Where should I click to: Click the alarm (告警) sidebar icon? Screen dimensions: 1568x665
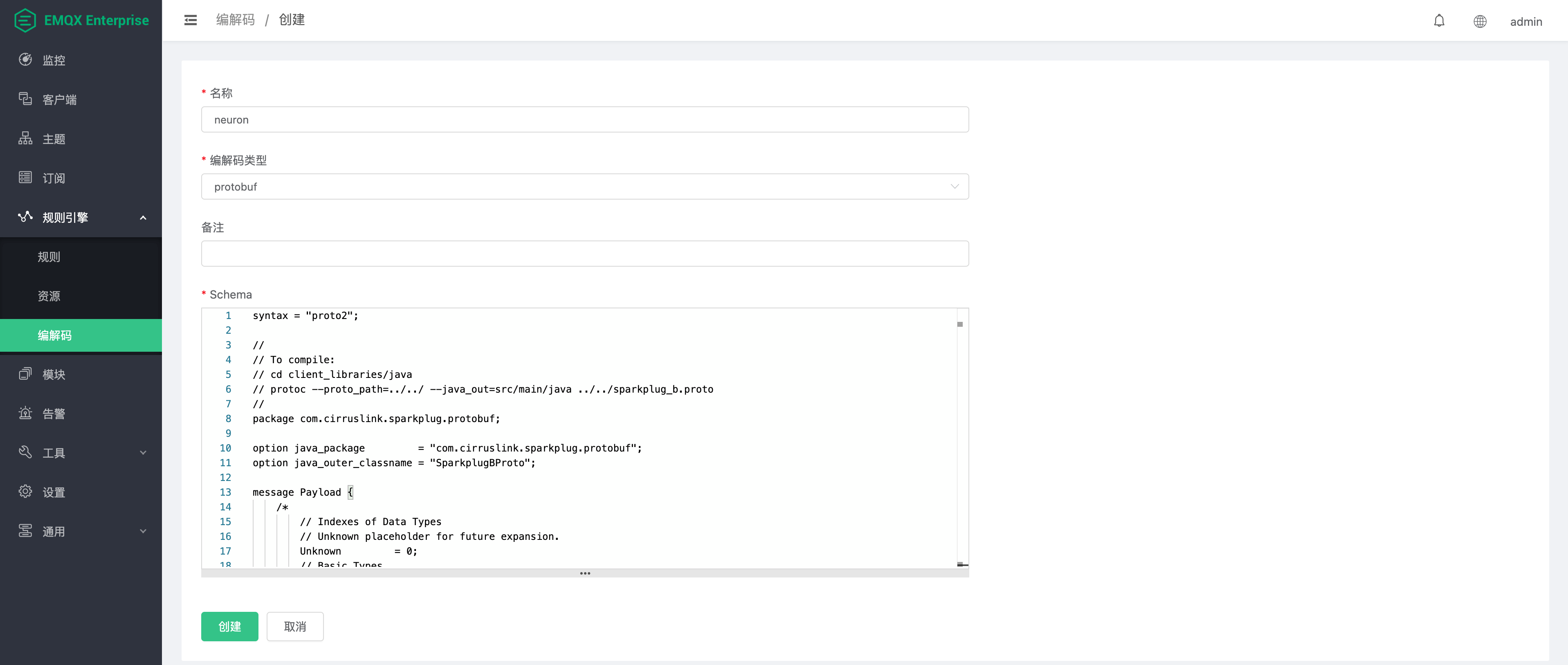point(25,413)
